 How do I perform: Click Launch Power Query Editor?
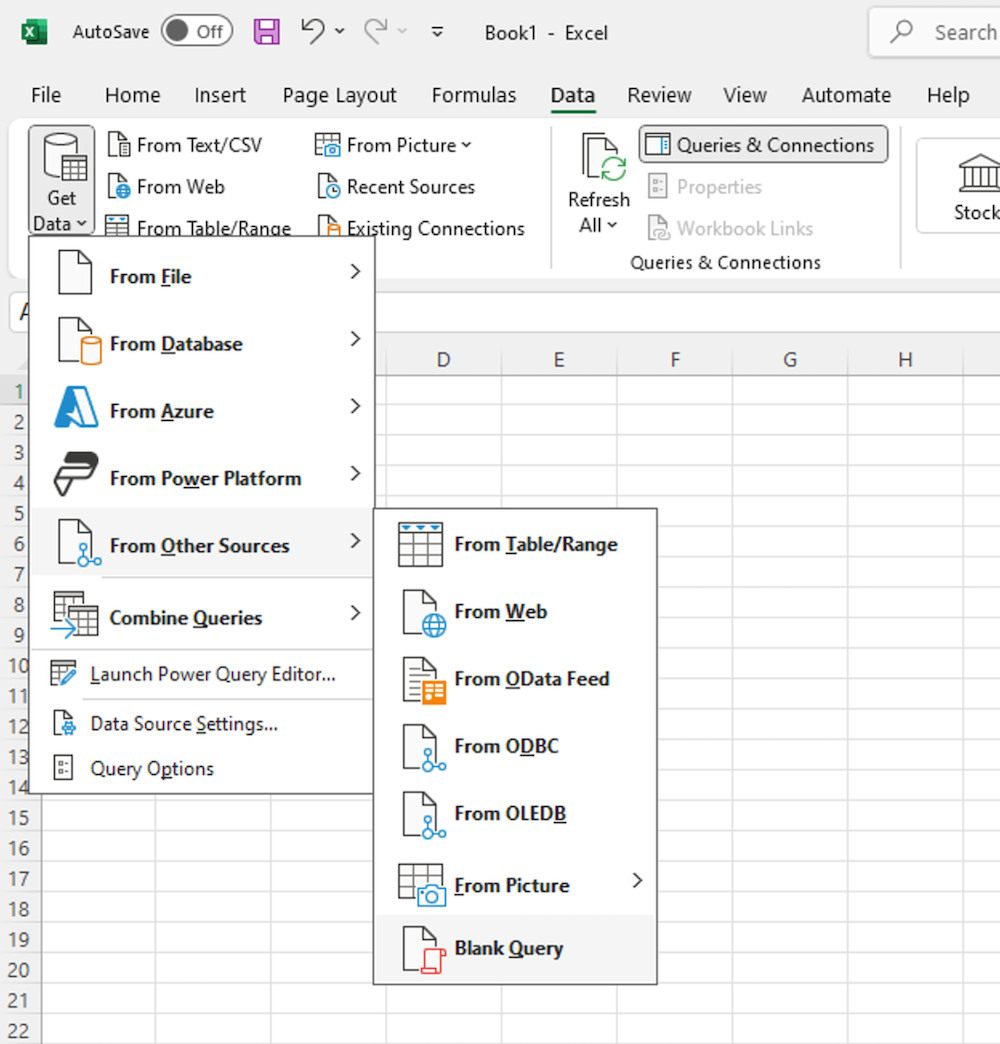pos(211,675)
